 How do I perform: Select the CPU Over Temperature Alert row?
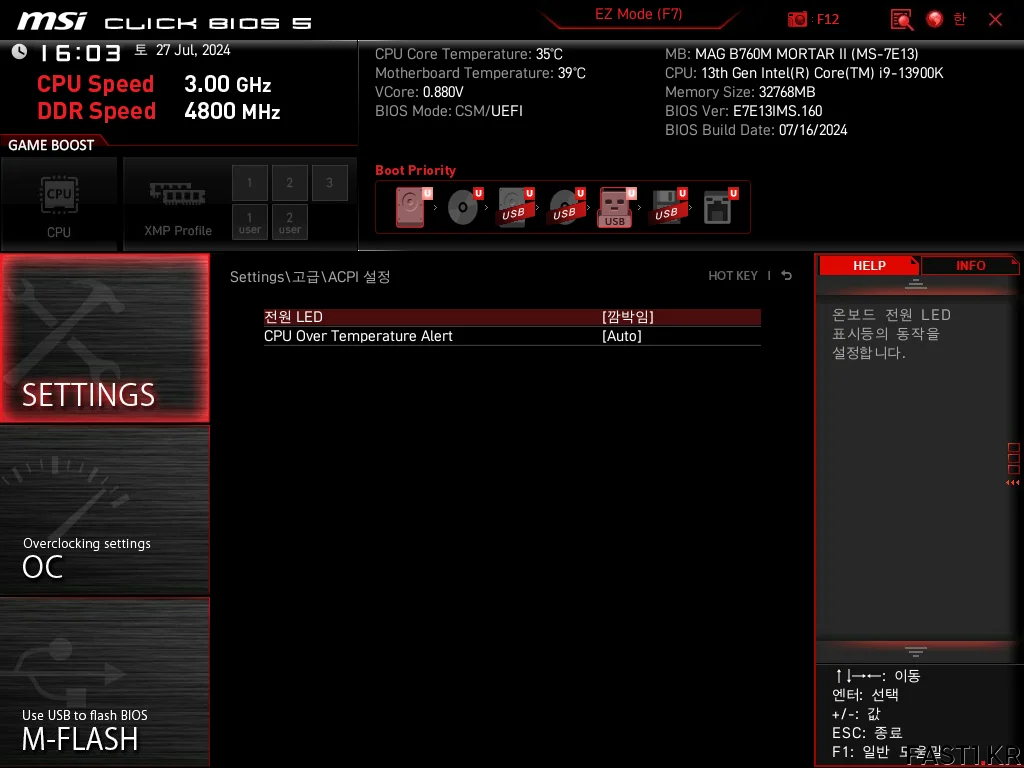point(512,336)
